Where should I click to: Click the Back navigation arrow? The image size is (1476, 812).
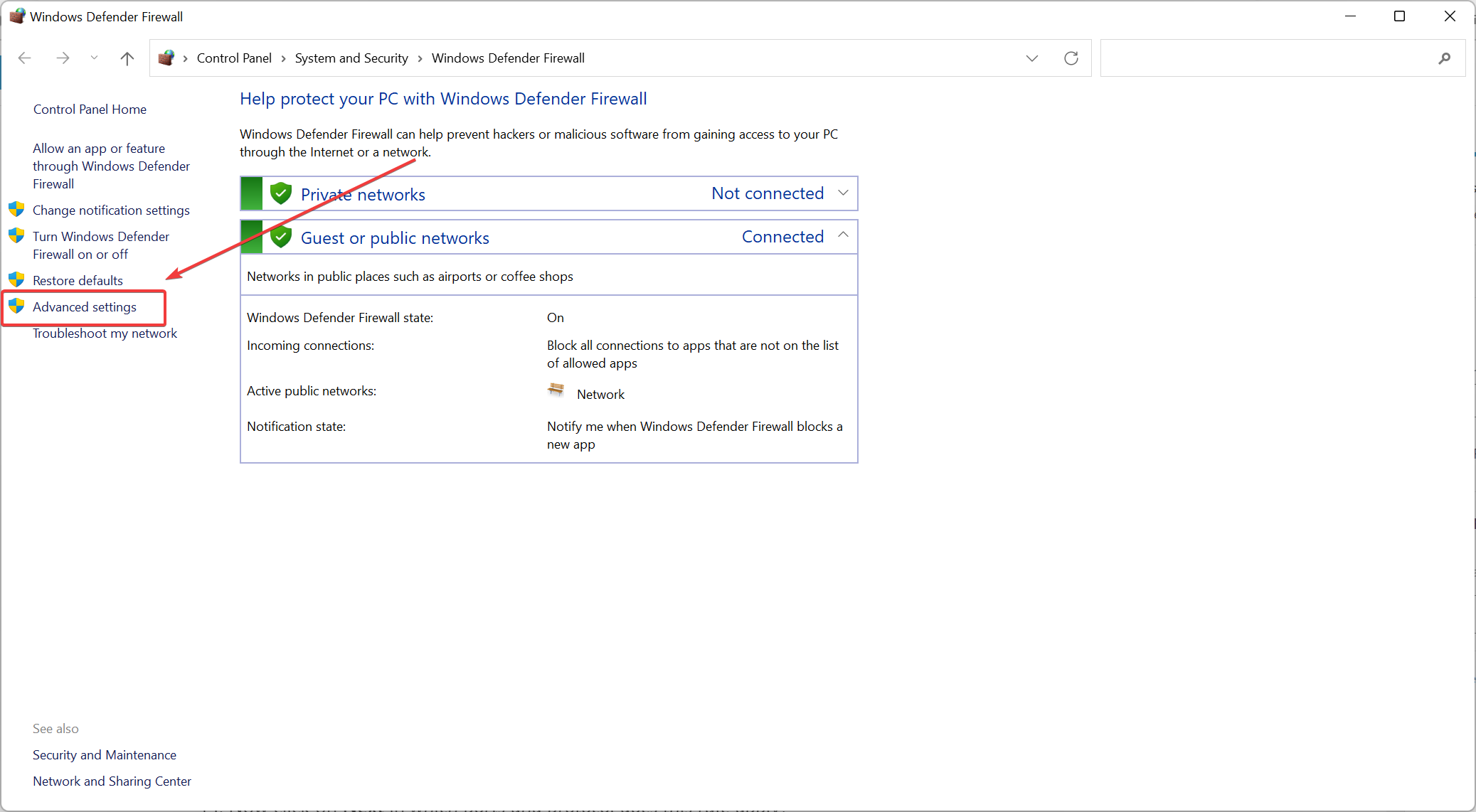tap(25, 58)
